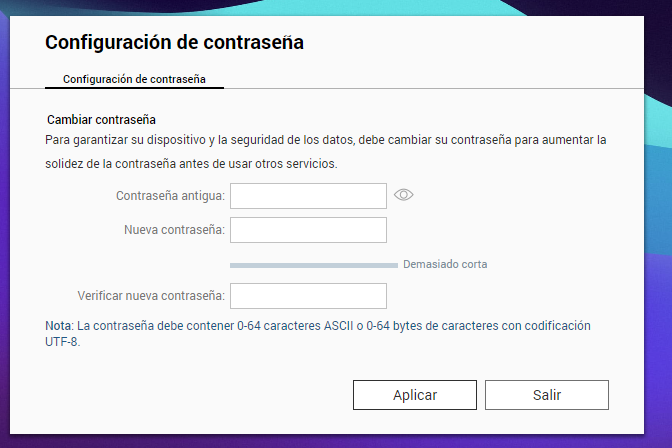Click the Cambiar contraseña section heading

101,120
